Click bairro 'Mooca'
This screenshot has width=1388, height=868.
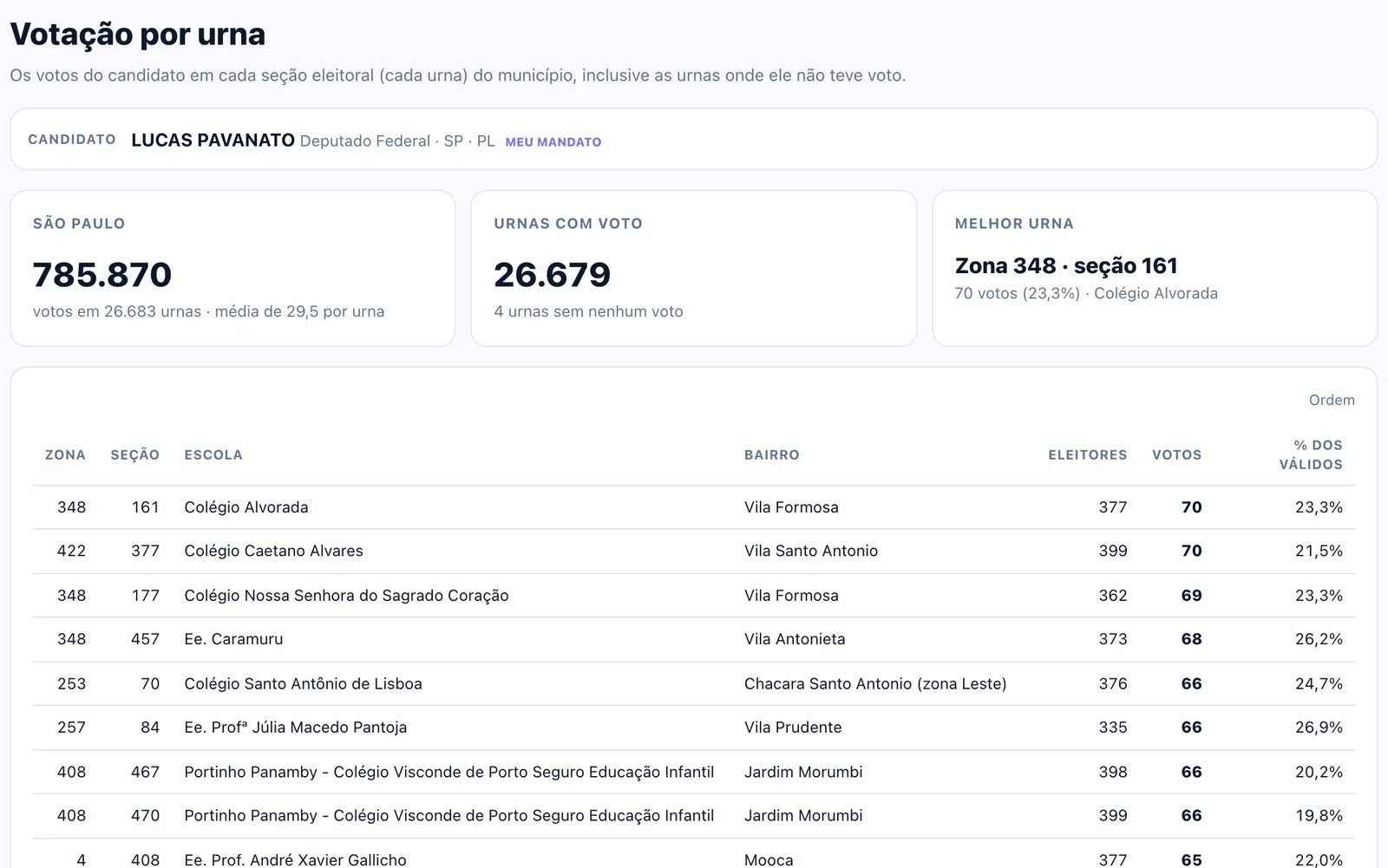(769, 859)
